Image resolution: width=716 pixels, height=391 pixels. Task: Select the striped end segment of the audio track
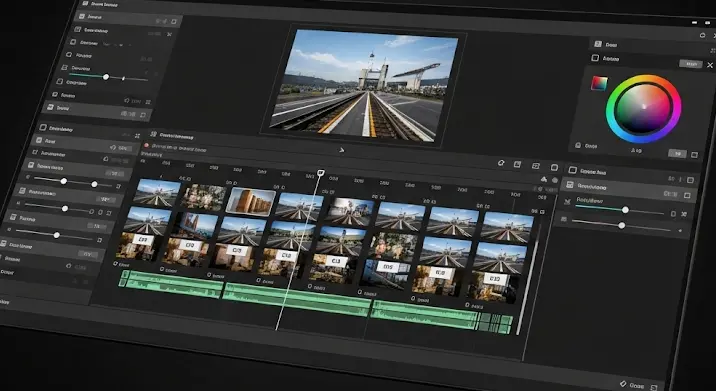pos(495,322)
